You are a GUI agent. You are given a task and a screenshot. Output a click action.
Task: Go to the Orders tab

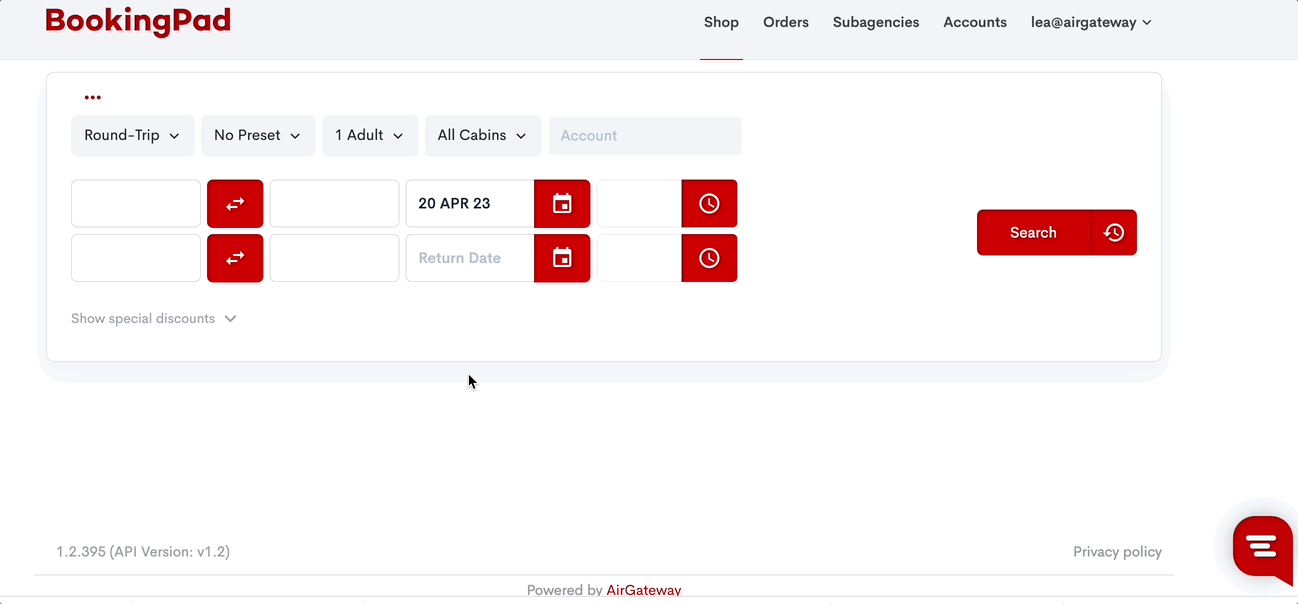coord(785,22)
